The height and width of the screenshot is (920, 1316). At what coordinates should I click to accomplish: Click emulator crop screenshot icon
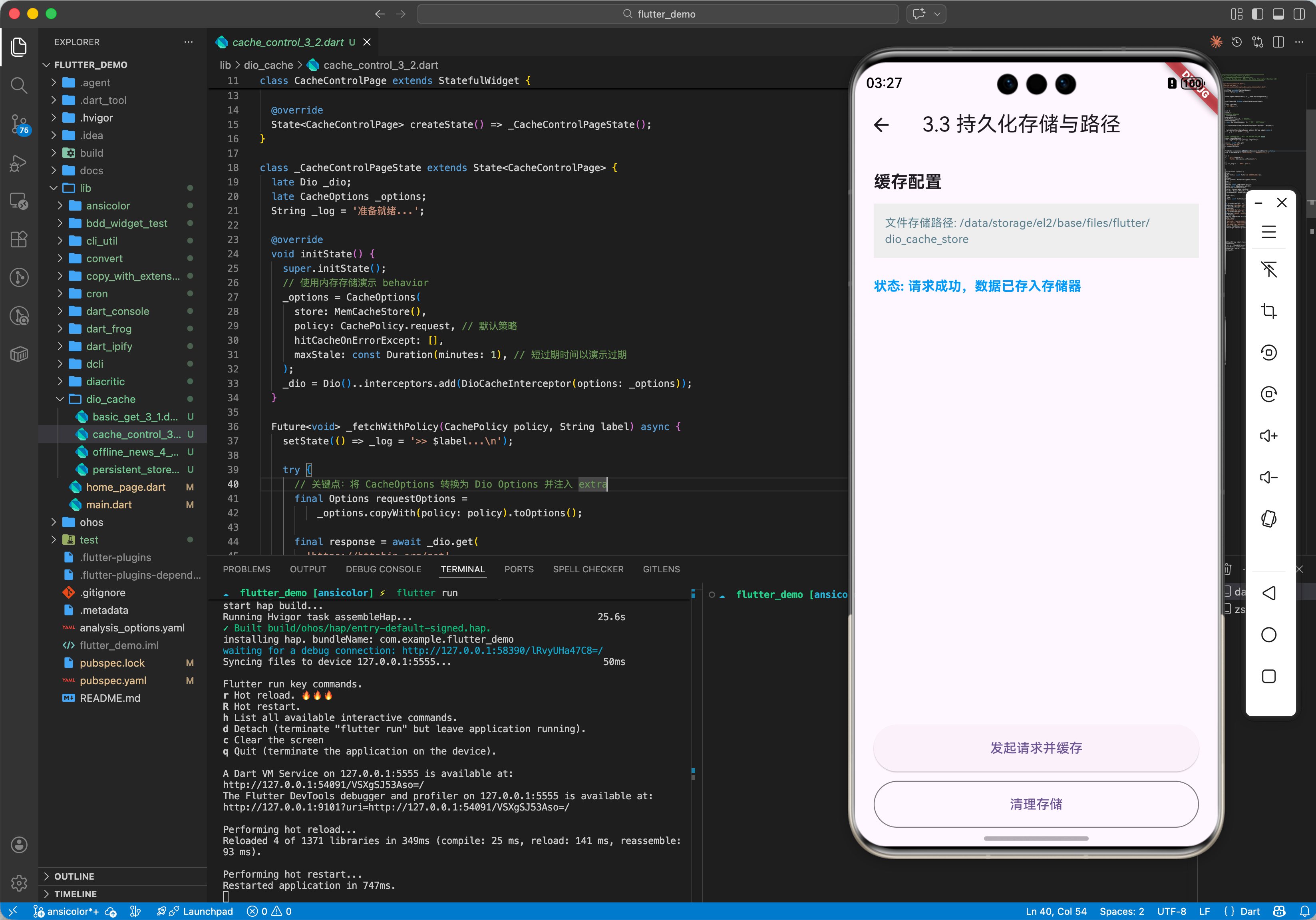click(x=1268, y=311)
